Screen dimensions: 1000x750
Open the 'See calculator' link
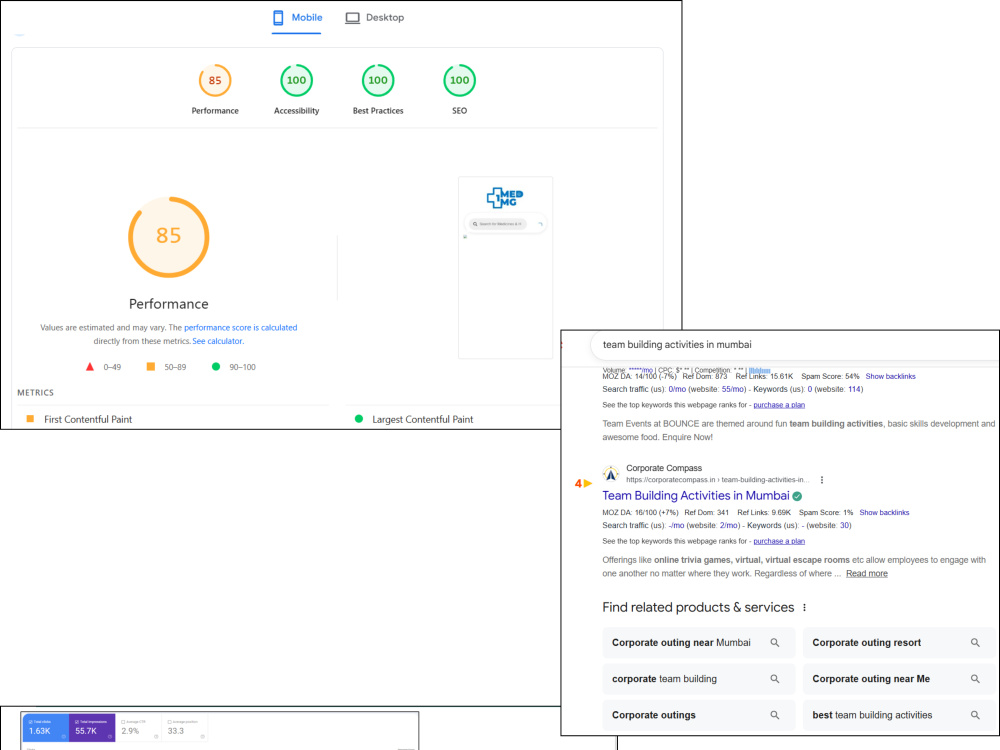click(x=217, y=341)
